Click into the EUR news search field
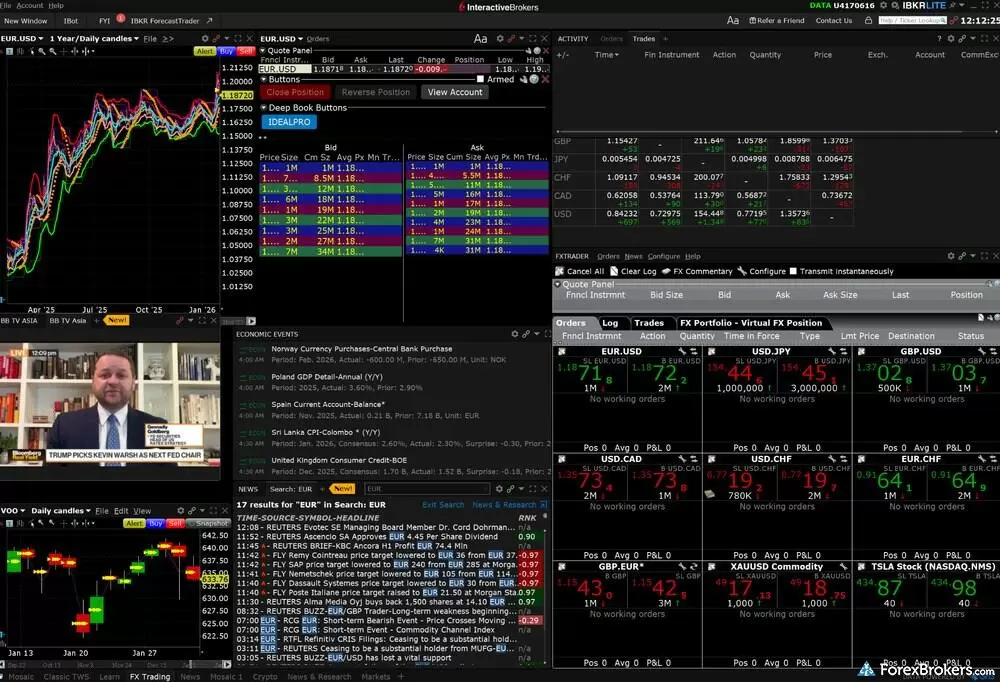1000x682 pixels. (427, 489)
